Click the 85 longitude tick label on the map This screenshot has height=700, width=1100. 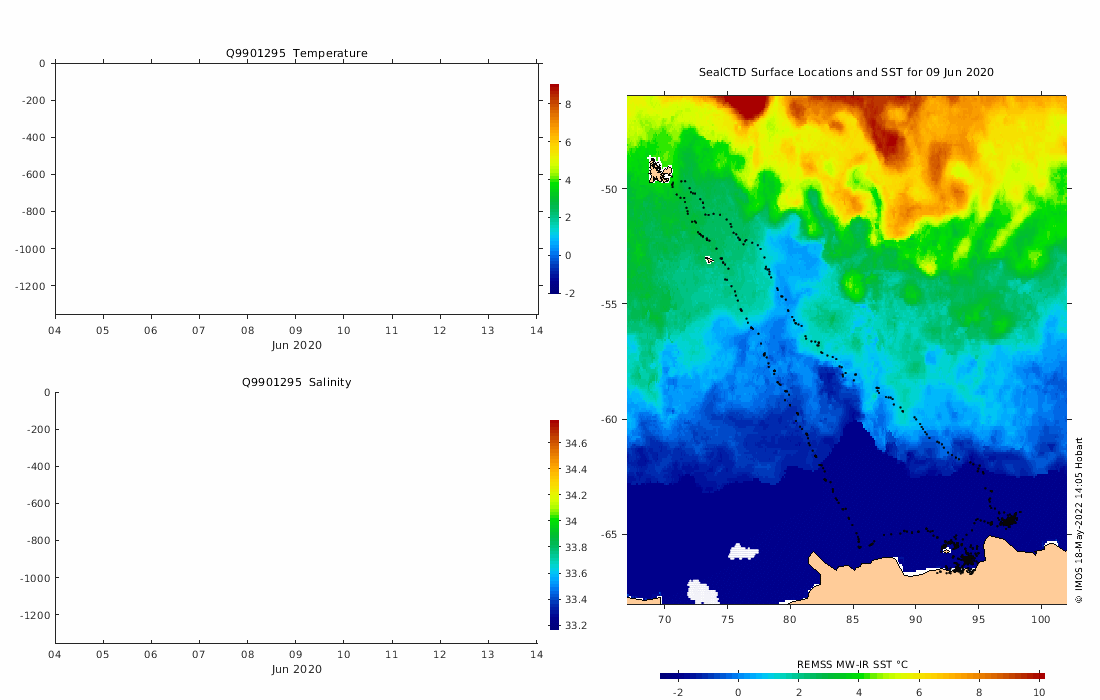[x=852, y=619]
